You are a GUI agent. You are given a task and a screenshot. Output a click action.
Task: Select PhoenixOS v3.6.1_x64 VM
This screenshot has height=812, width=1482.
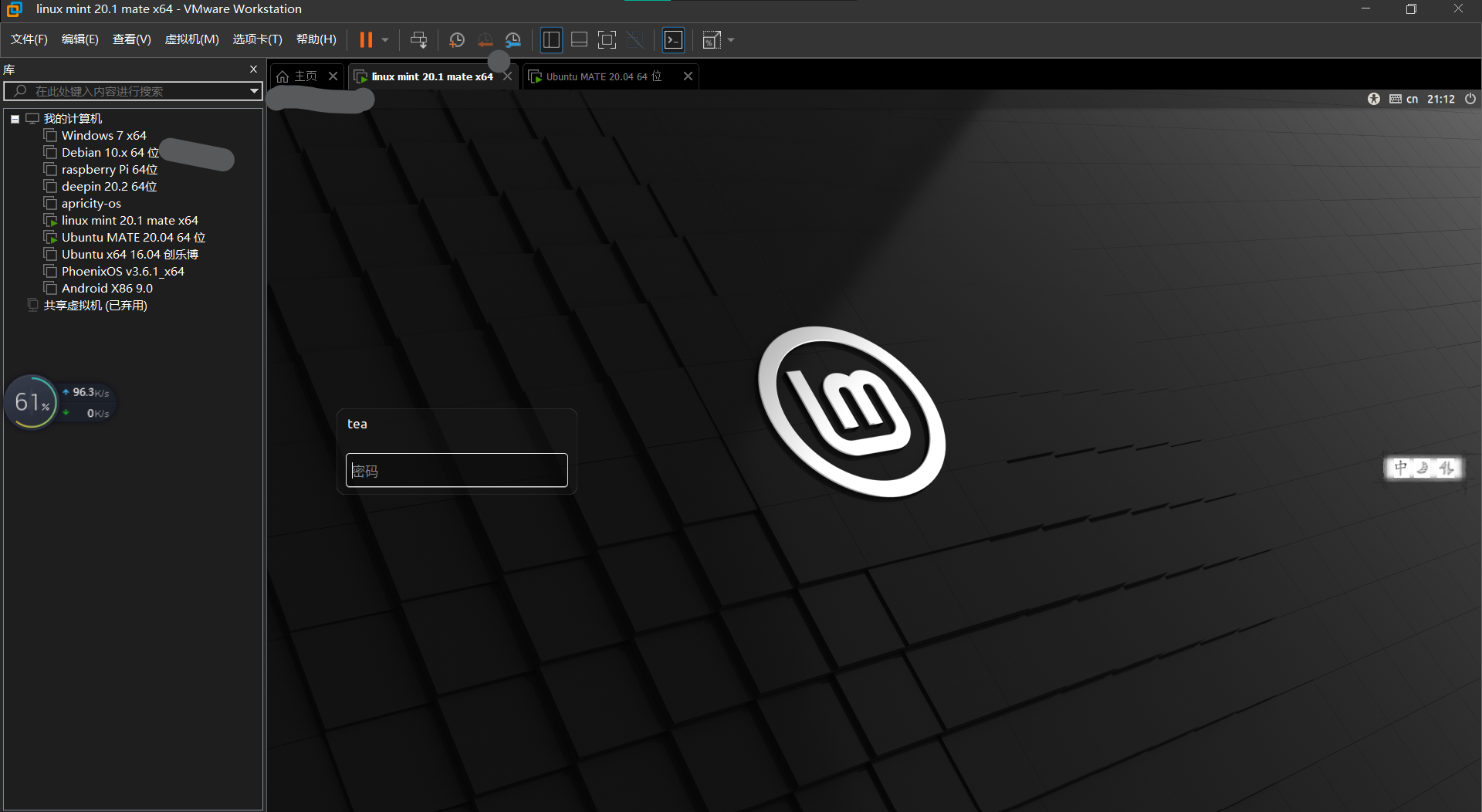123,272
